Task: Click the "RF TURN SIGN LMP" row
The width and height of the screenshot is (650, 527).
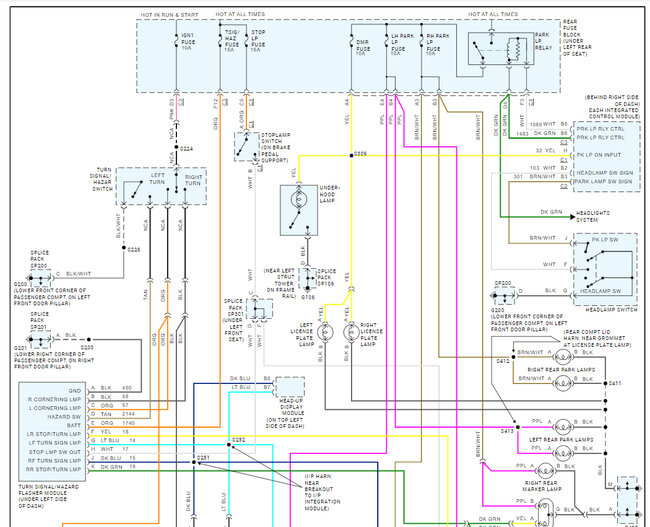Action: (x=54, y=461)
